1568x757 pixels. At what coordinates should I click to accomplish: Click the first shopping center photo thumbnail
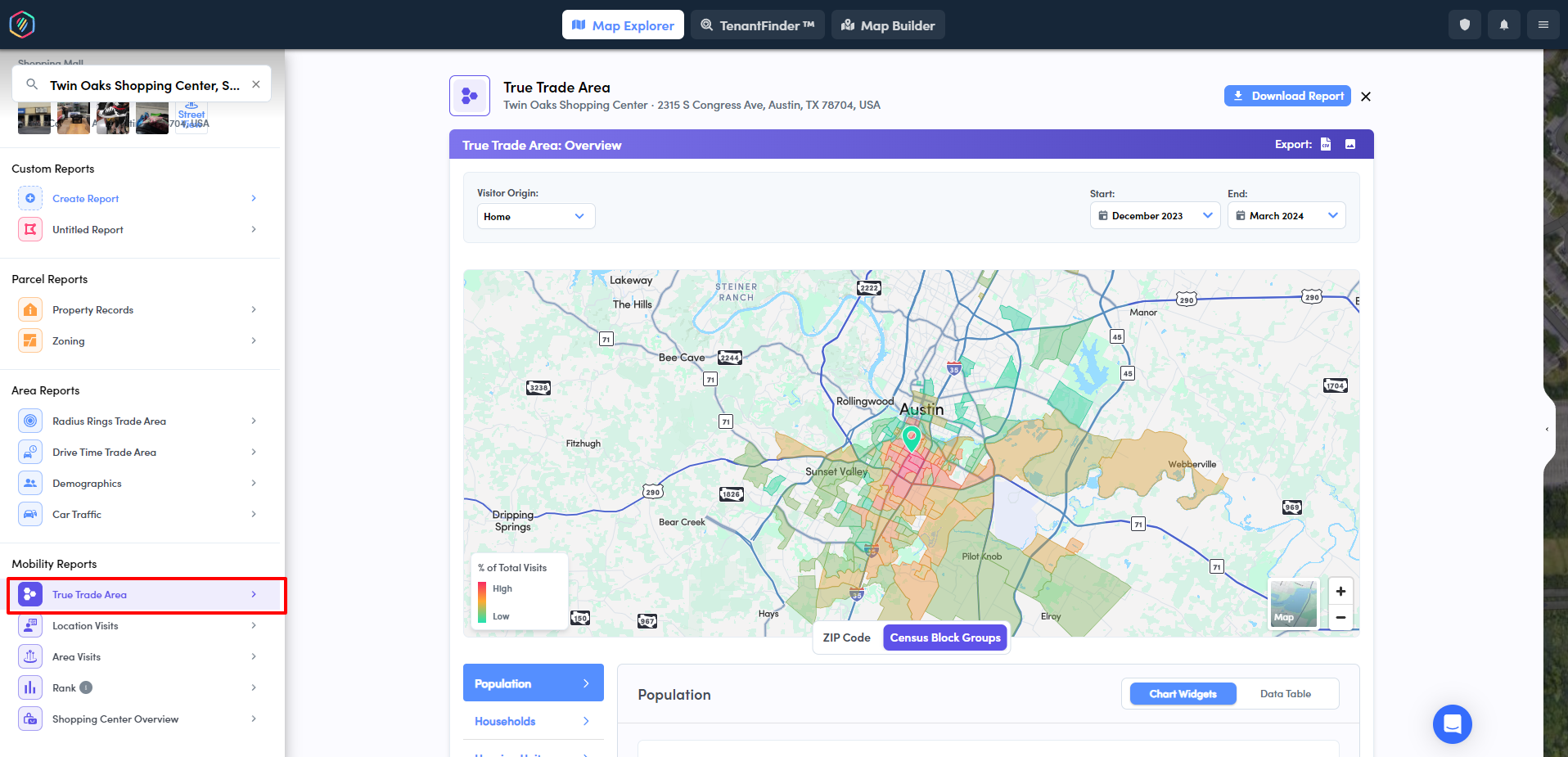[34, 118]
